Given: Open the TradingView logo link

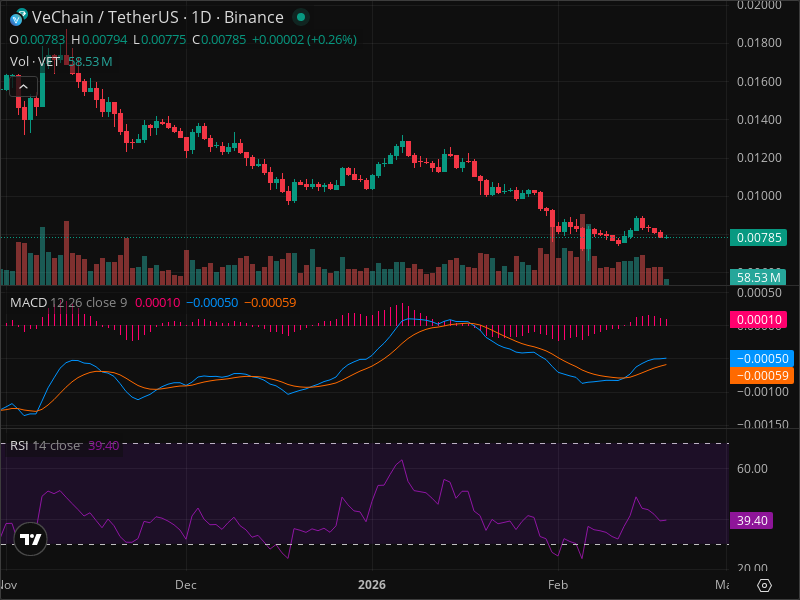Looking at the screenshot, I should point(31,539).
